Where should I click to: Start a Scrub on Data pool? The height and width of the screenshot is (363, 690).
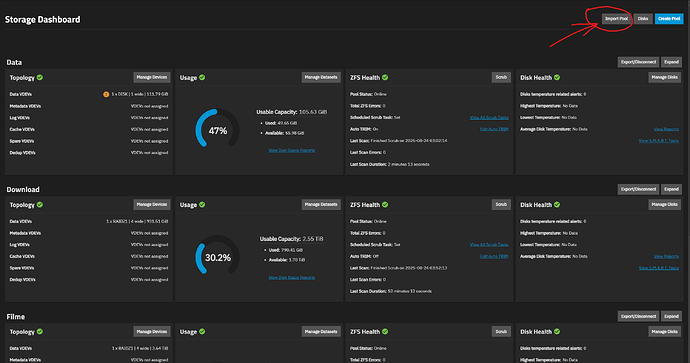pos(501,77)
